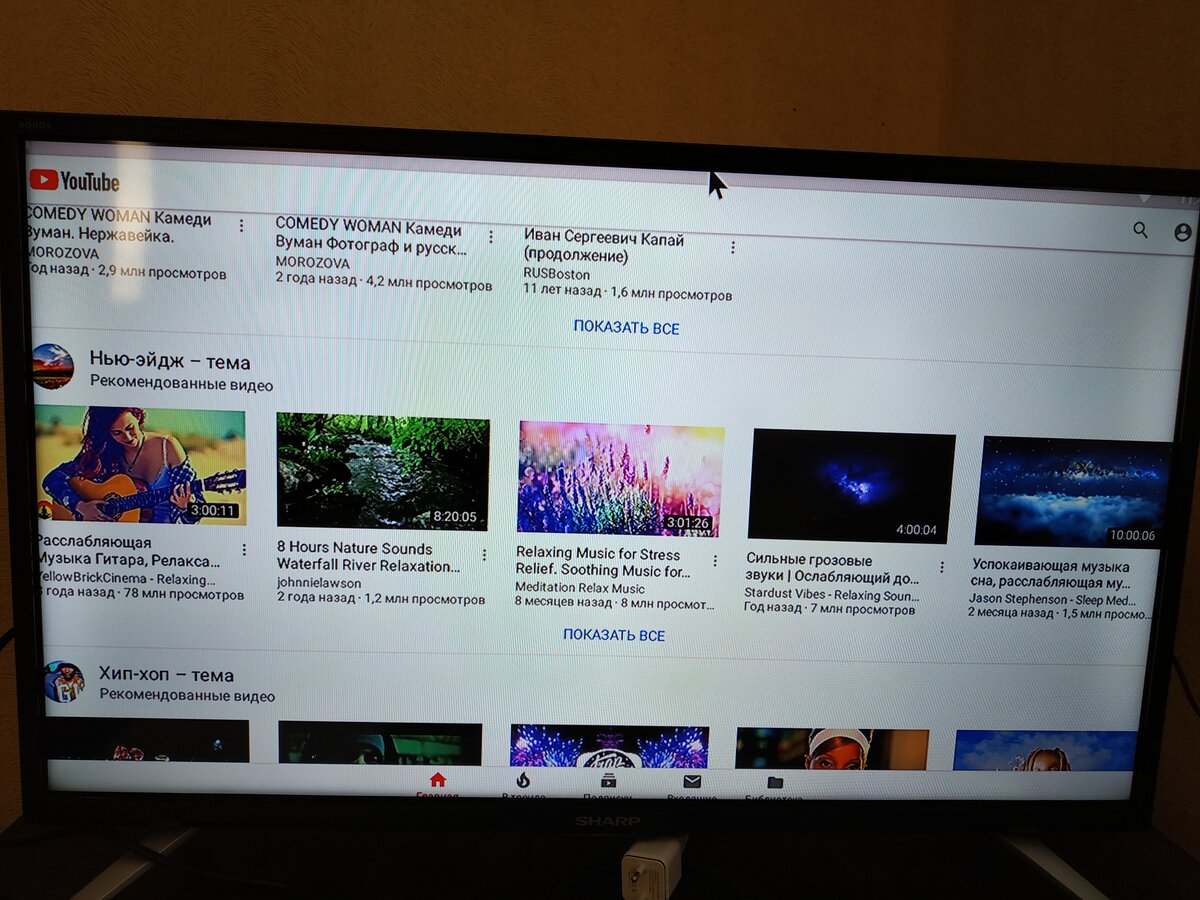This screenshot has height=900, width=1200.
Task: Open the Хип-хоп topic channel avatar
Action: (63, 681)
